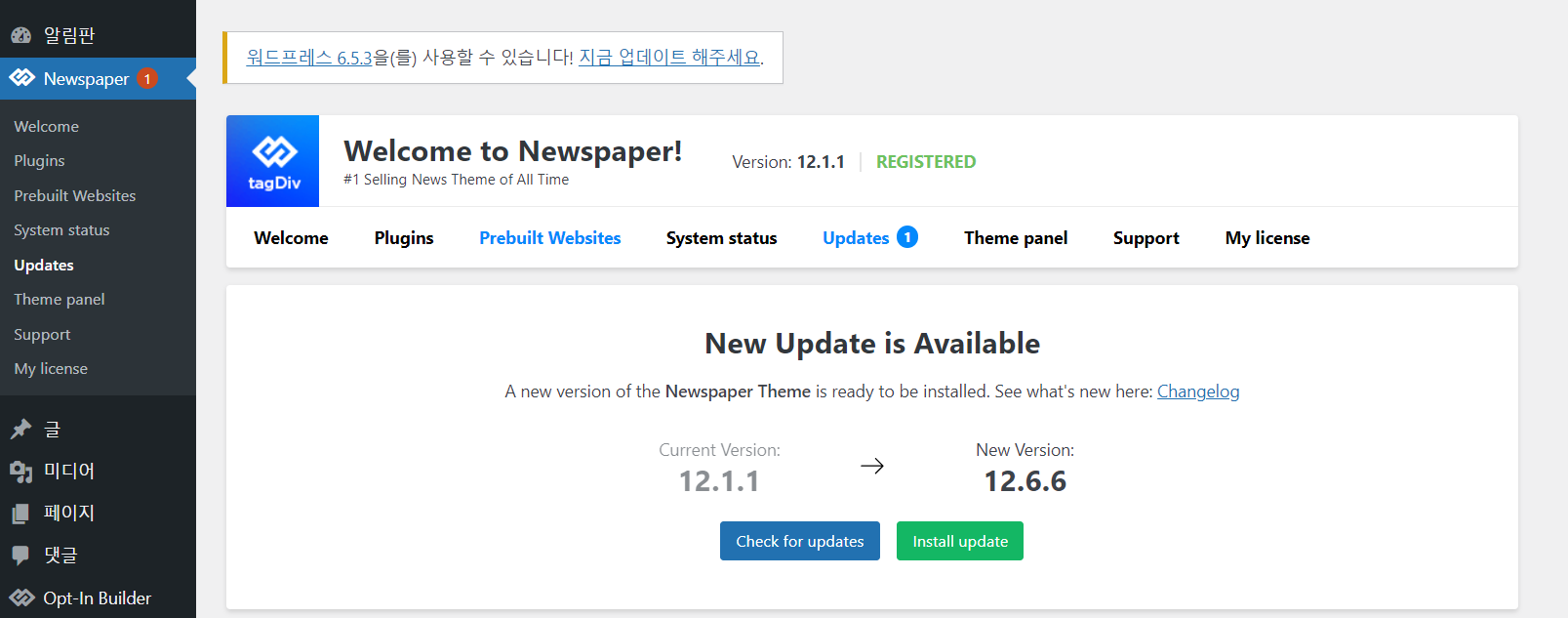Open the Opt-In Builder menu
Viewport: 1568px width, 618px height.
[98, 597]
